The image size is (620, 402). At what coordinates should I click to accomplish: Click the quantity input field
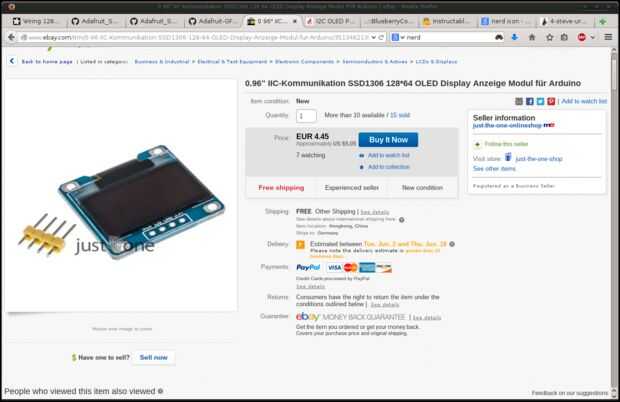[306, 116]
